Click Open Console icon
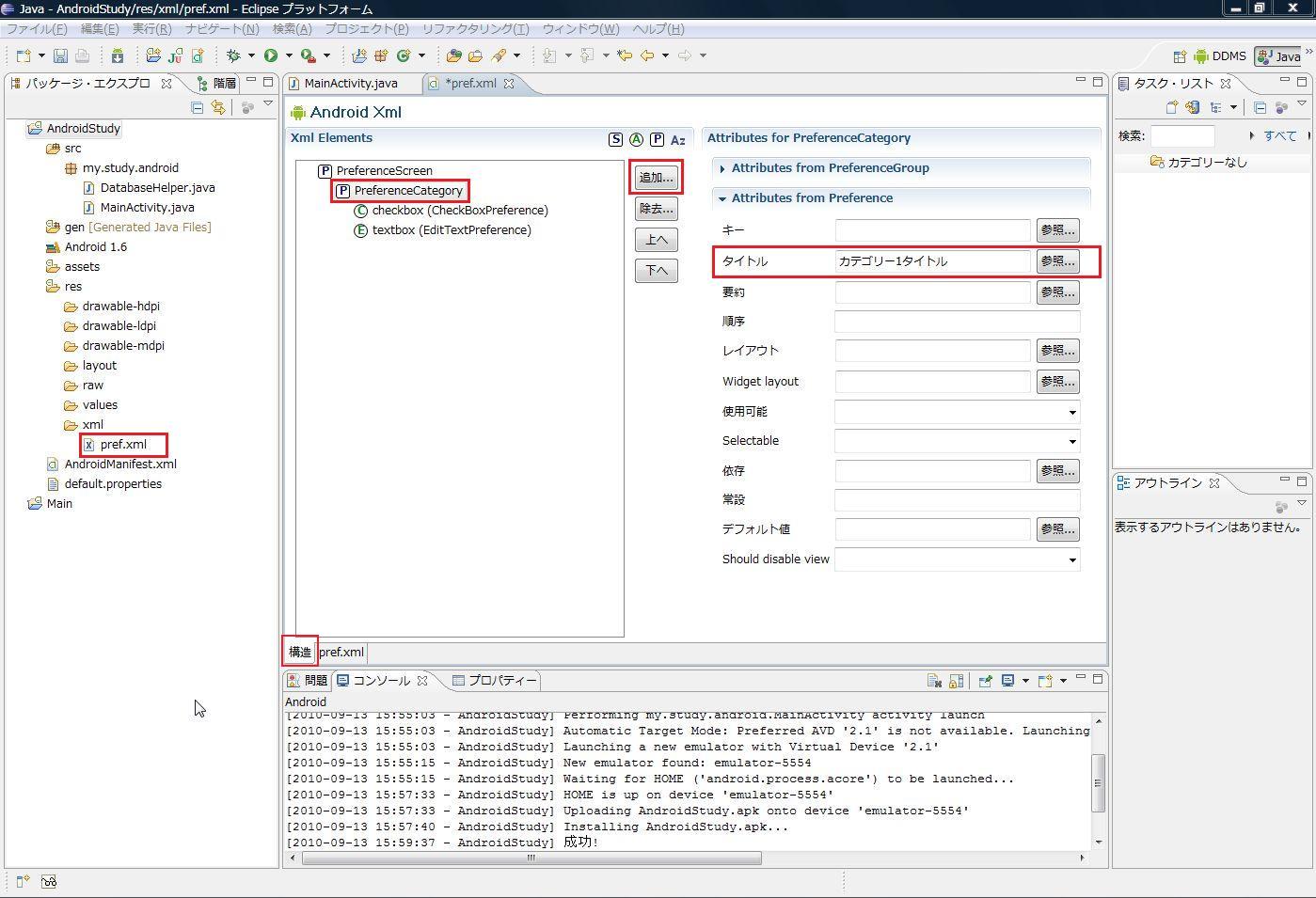This screenshot has width=1316, height=898. point(1044,681)
